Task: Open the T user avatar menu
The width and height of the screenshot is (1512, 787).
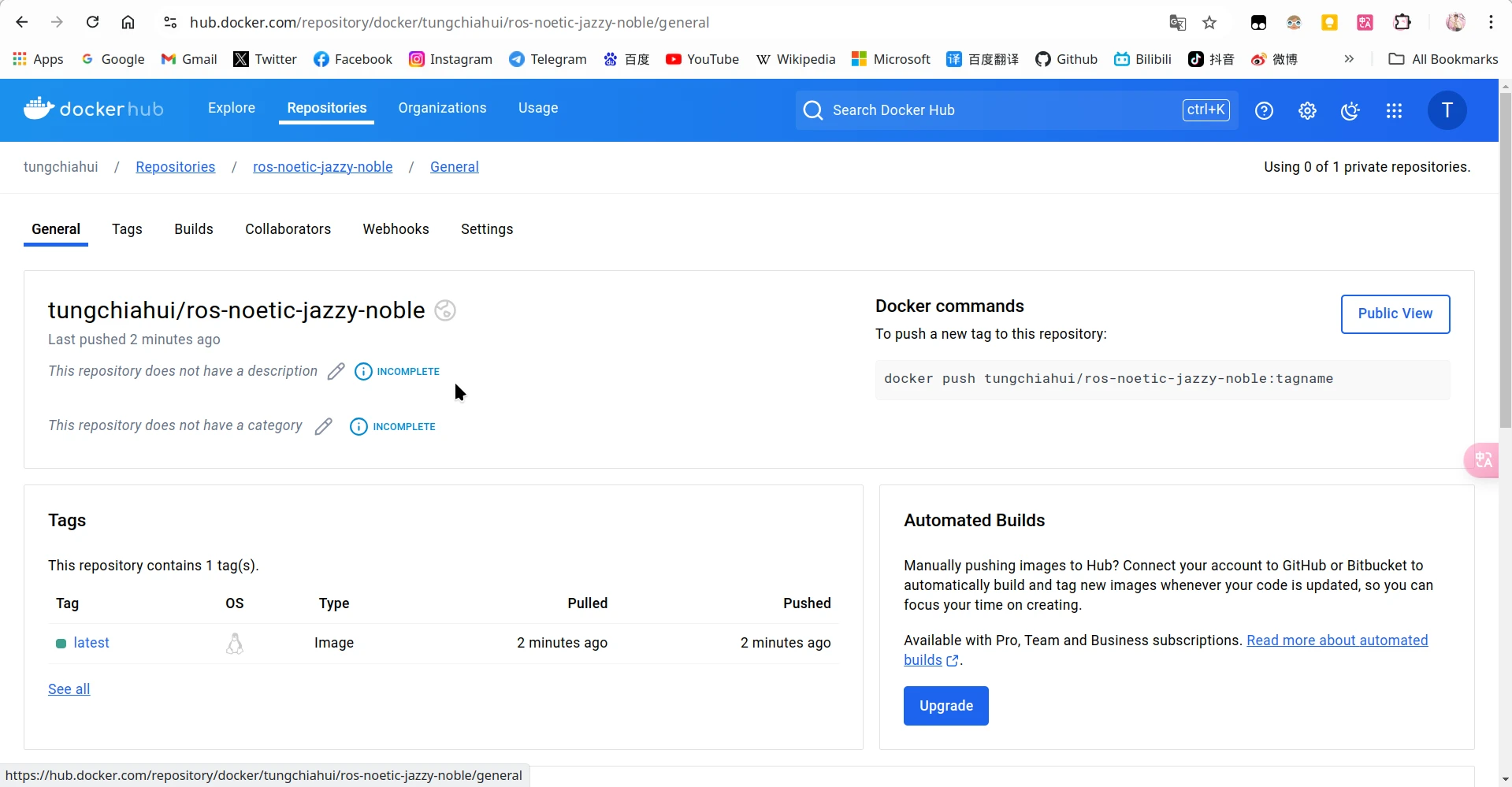Action: click(1447, 110)
